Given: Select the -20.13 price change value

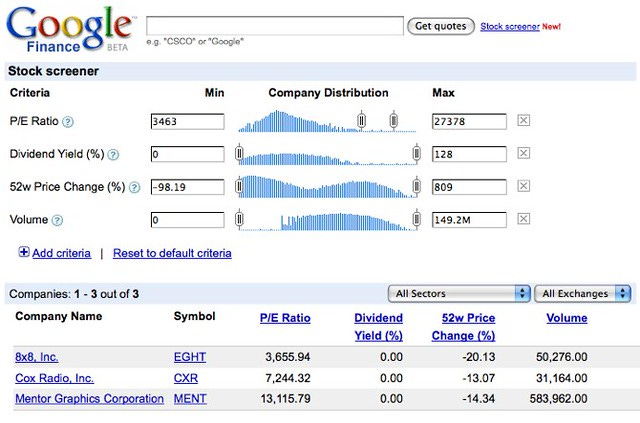Looking at the screenshot, I should [479, 357].
